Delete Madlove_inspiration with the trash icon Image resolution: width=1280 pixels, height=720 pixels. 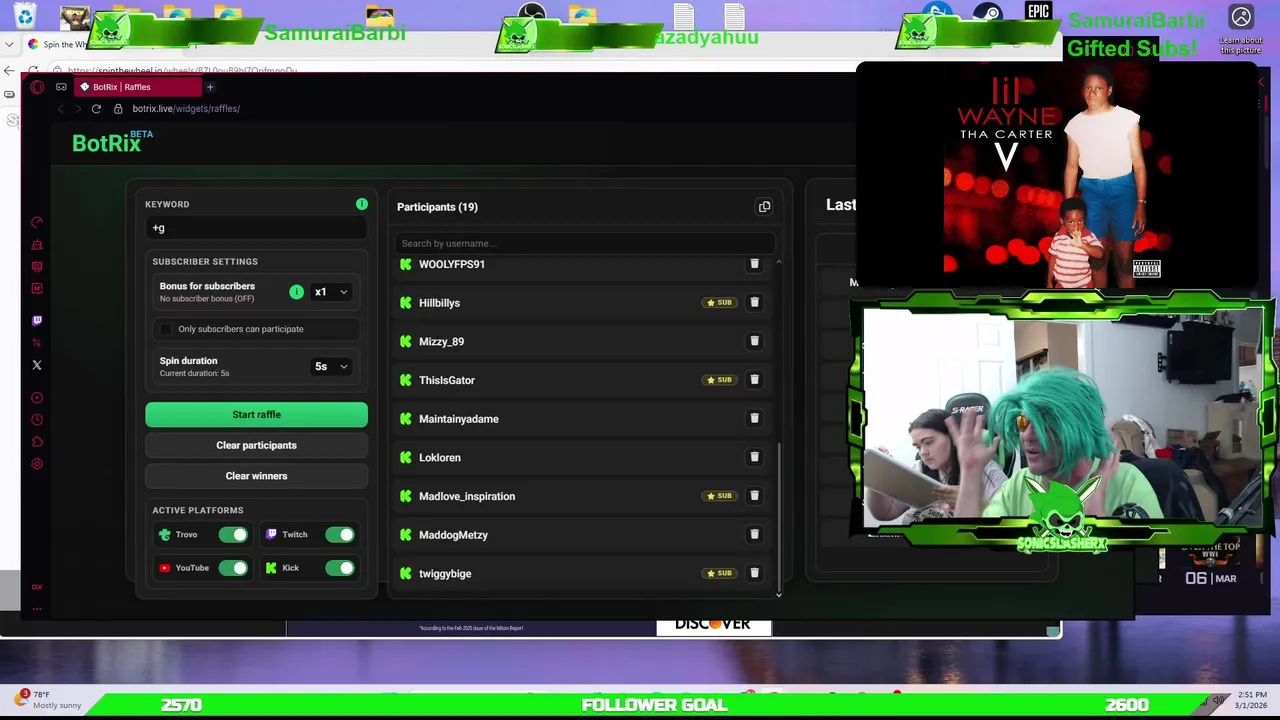tap(754, 496)
